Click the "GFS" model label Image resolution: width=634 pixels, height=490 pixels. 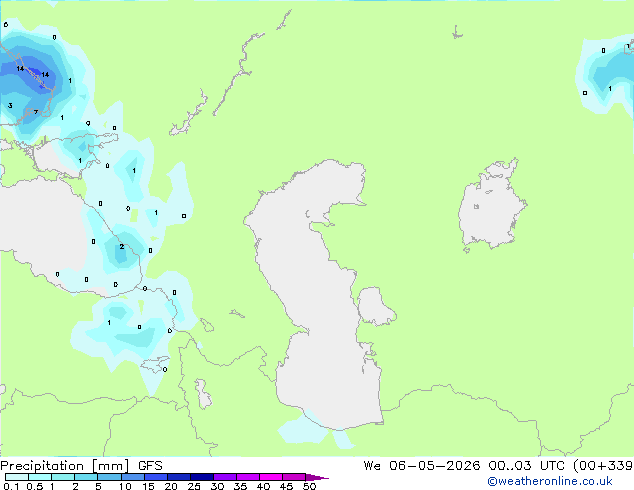[150, 466]
